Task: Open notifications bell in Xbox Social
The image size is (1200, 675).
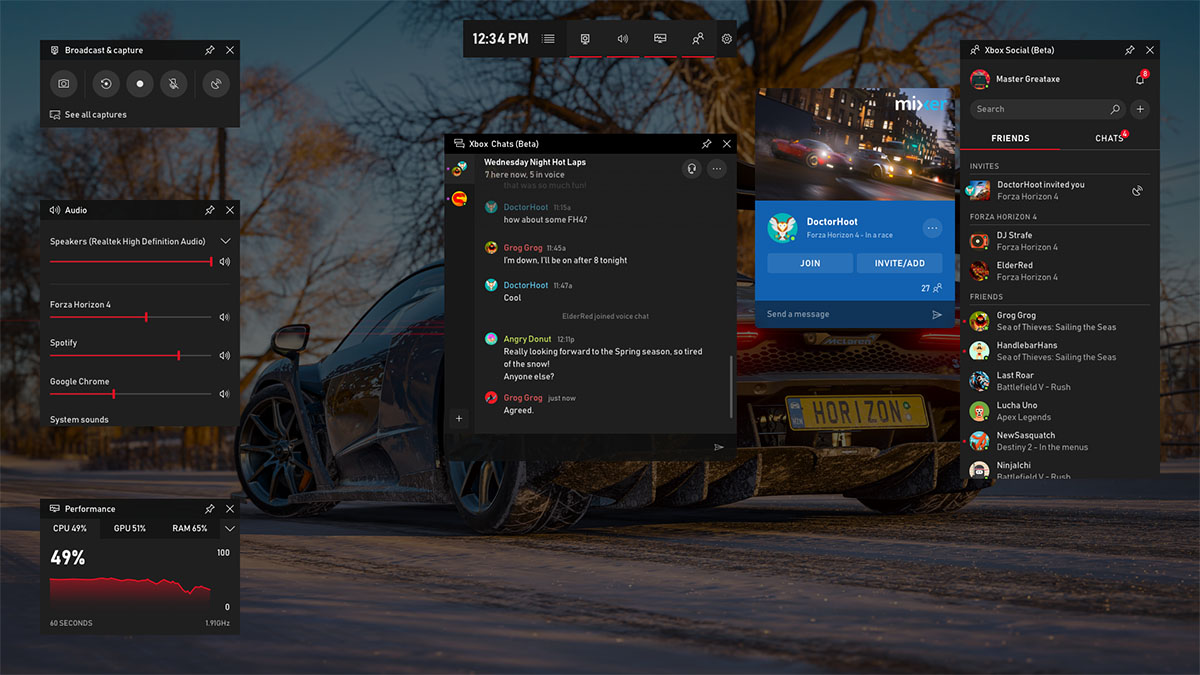Action: pyautogui.click(x=1140, y=79)
